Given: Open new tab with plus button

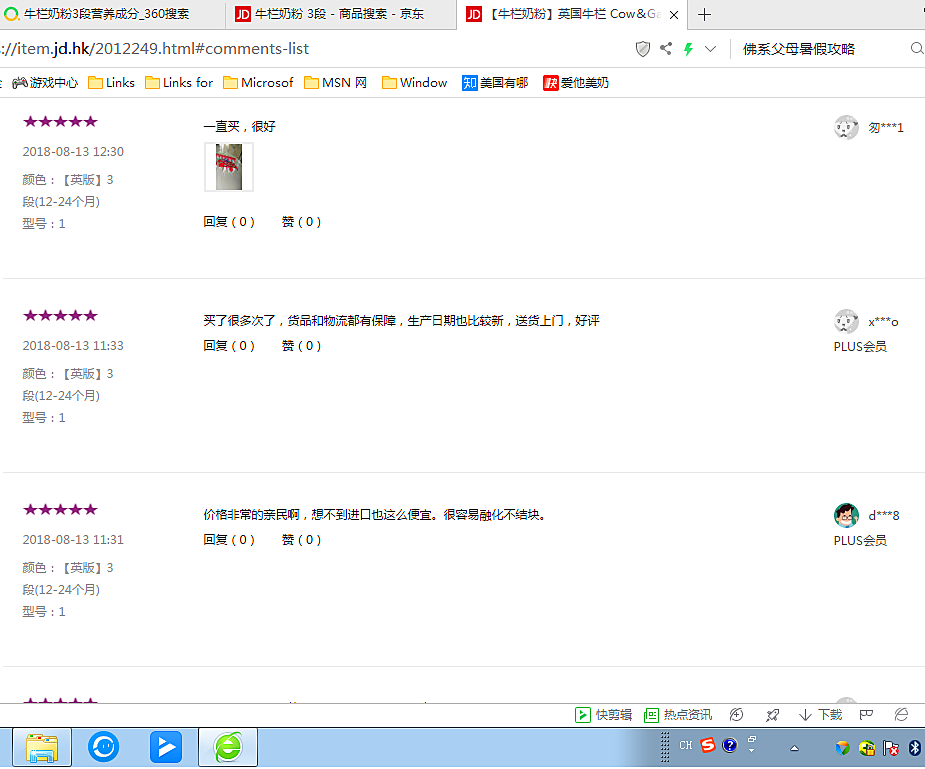Looking at the screenshot, I should pos(705,15).
